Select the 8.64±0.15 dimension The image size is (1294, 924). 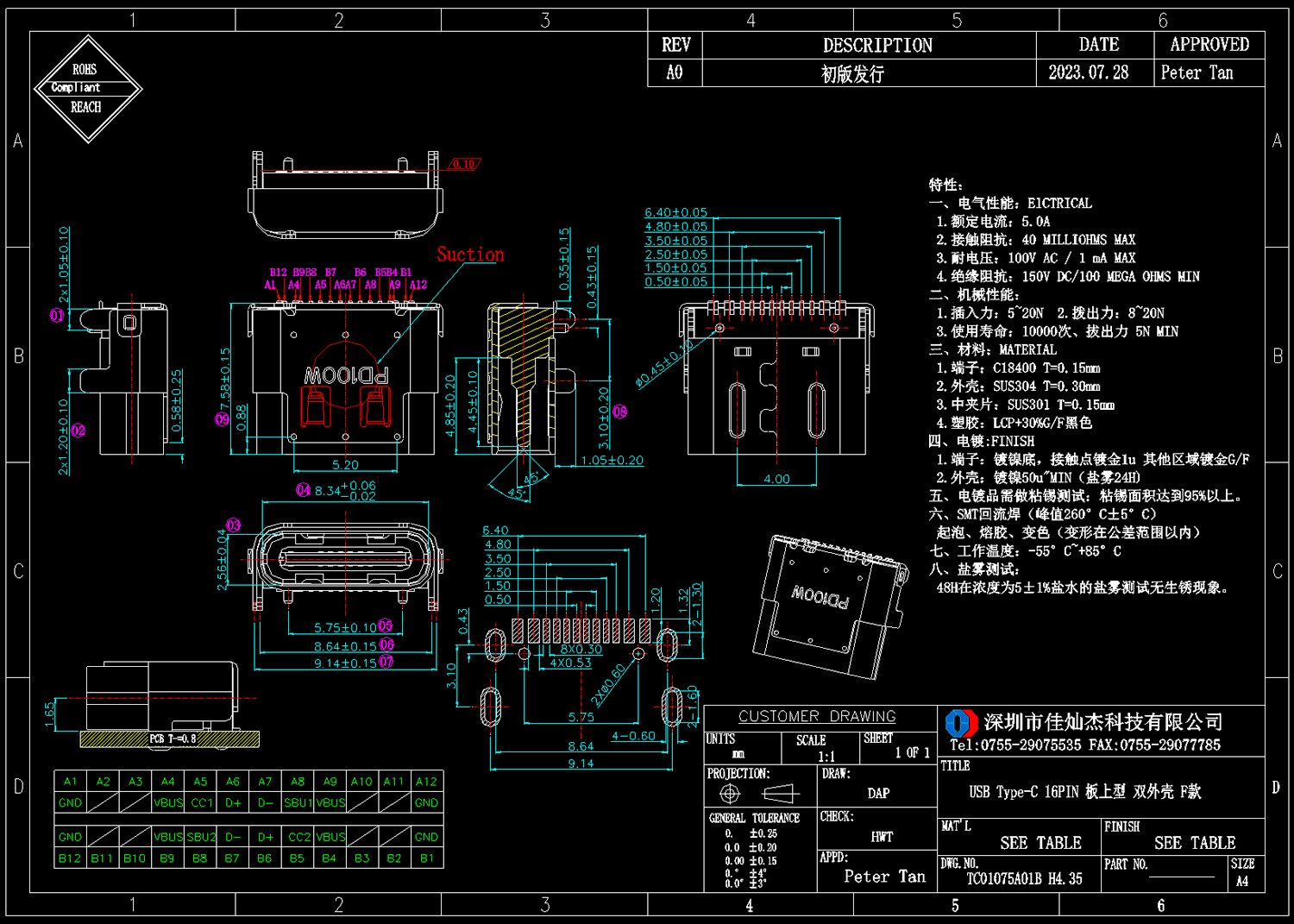point(345,645)
